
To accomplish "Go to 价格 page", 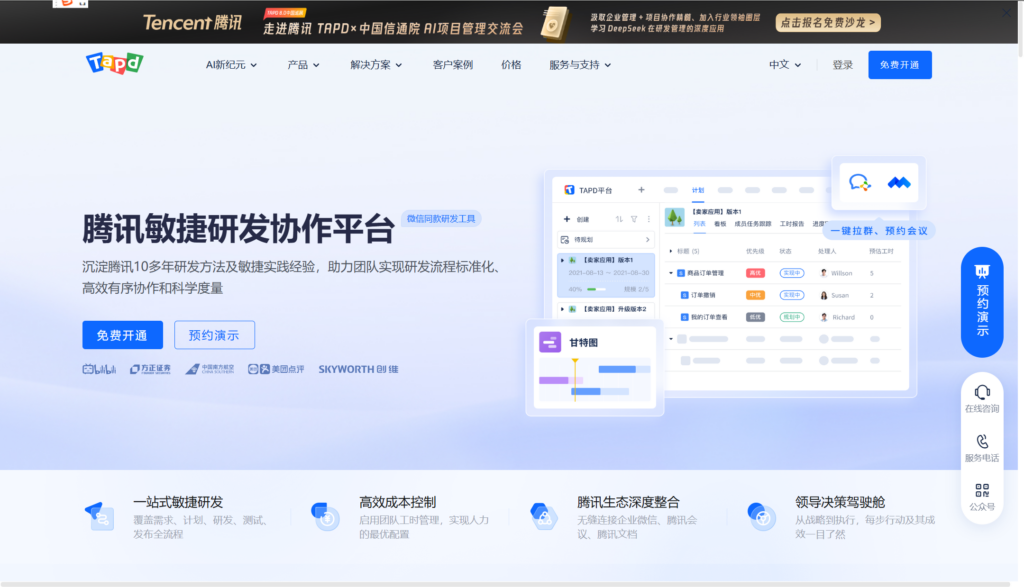I will tap(511, 65).
